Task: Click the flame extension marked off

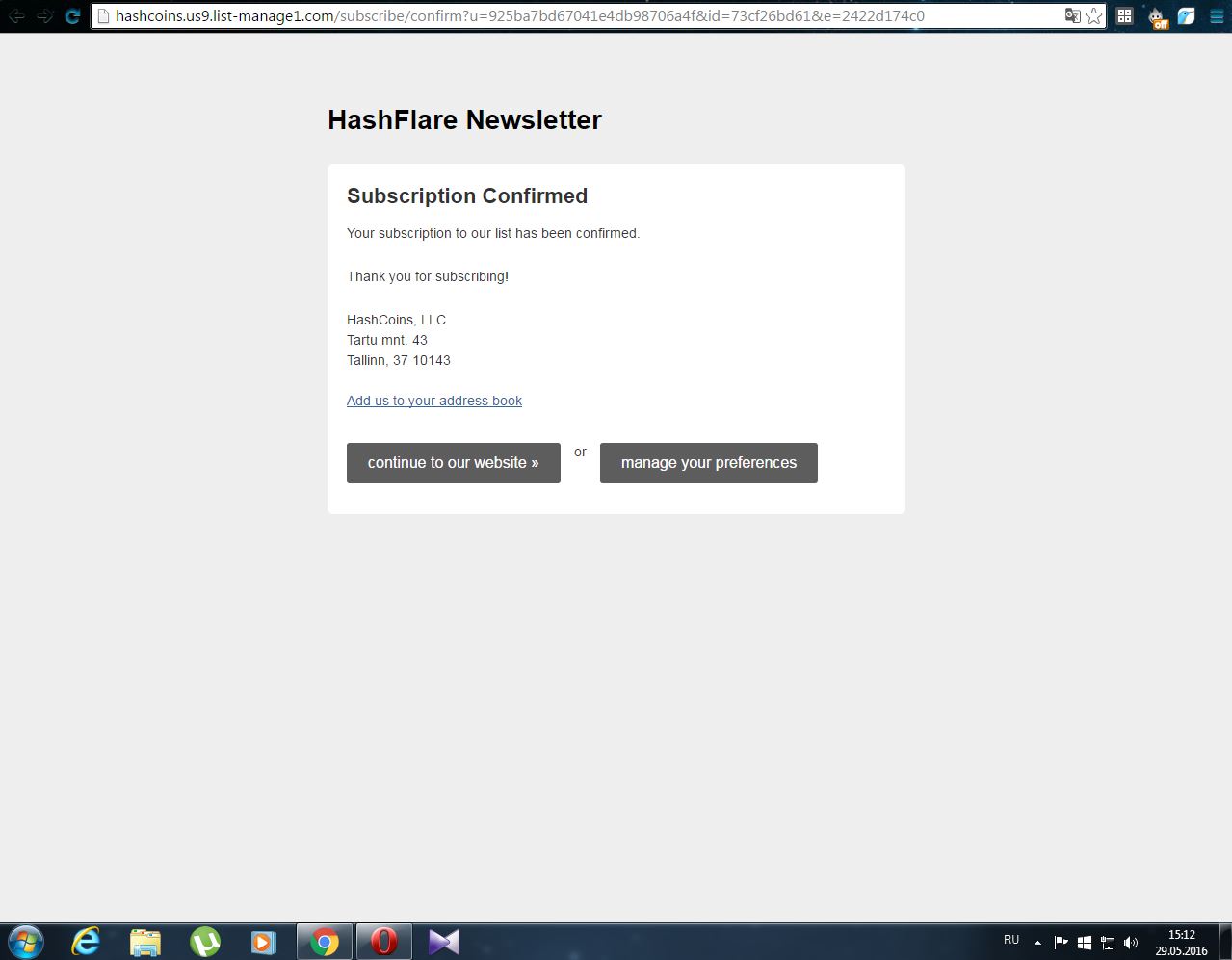Action: [1158, 16]
